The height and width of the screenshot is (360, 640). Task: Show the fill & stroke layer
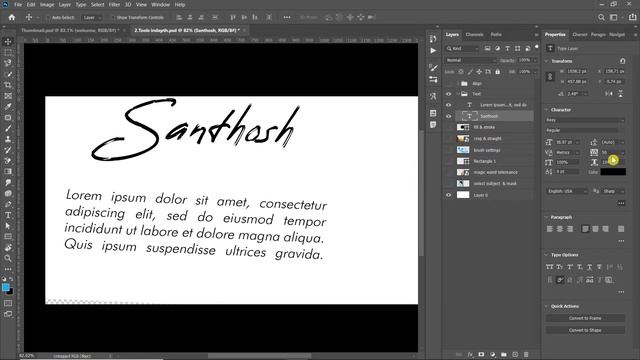pos(449,127)
